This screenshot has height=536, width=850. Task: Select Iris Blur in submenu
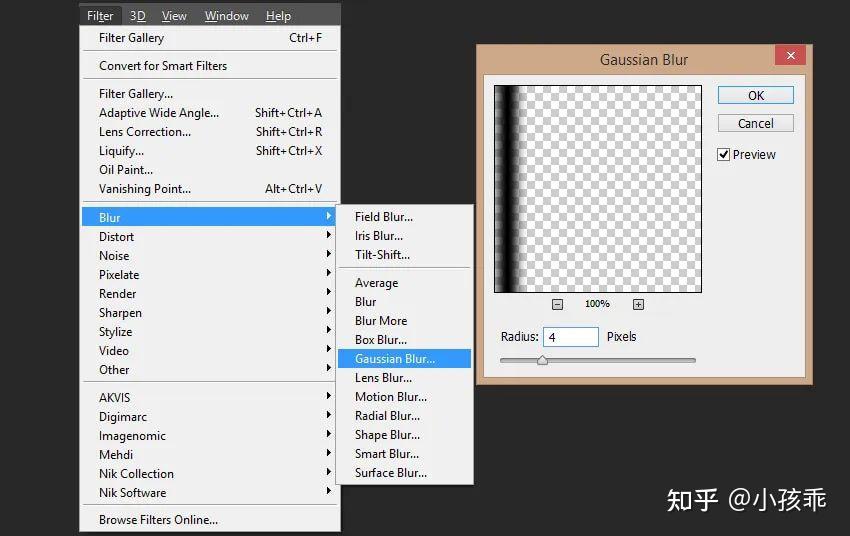(404, 236)
